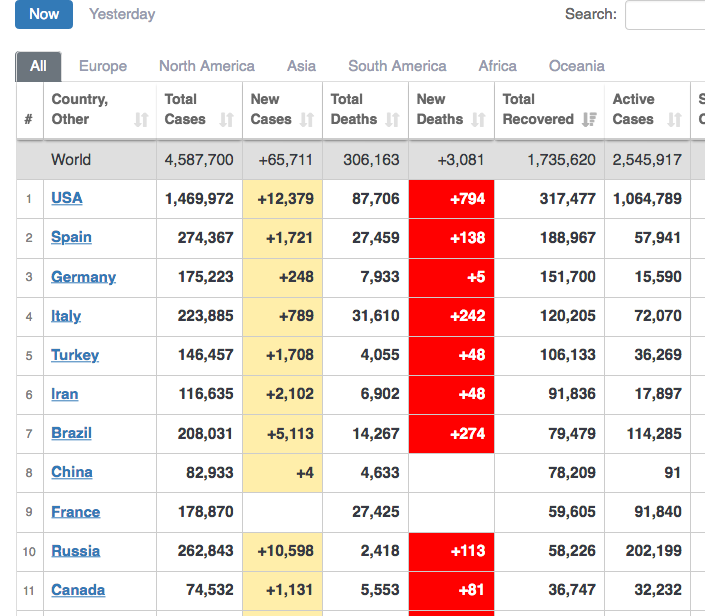Viewport: 705px width, 616px height.
Task: Open the Iran country link
Action: [x=65, y=394]
